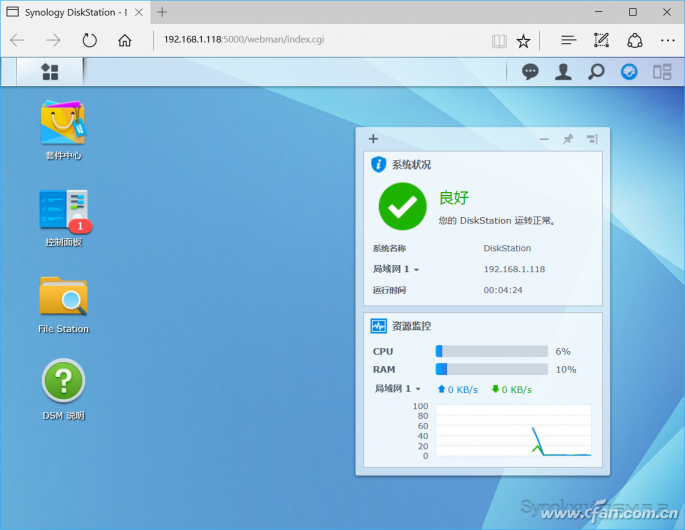685x530 pixels.
Task: Pin the widget panel
Action: click(568, 139)
